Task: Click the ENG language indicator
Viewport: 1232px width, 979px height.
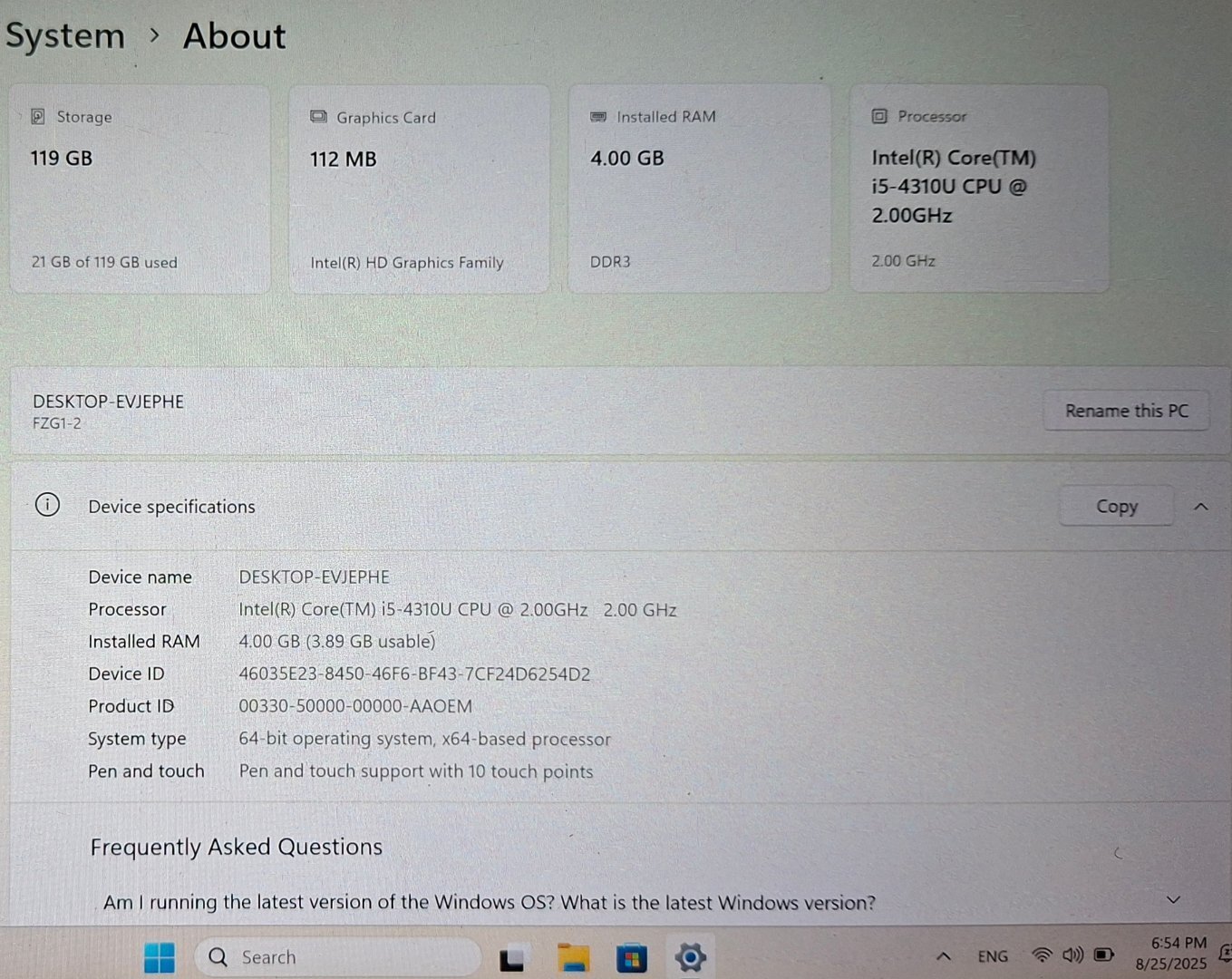Action: [993, 956]
